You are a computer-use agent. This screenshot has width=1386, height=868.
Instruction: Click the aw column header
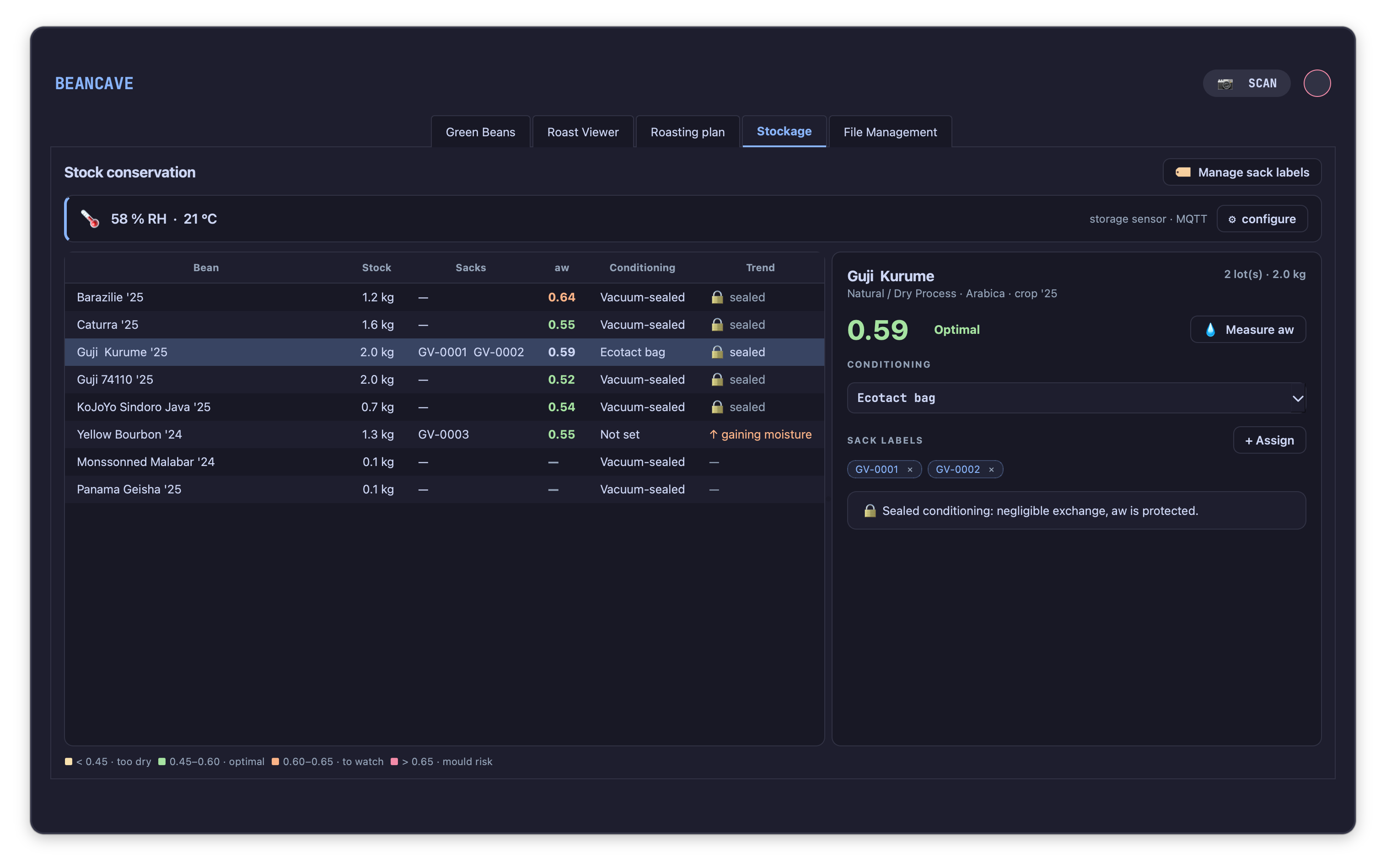pos(562,268)
